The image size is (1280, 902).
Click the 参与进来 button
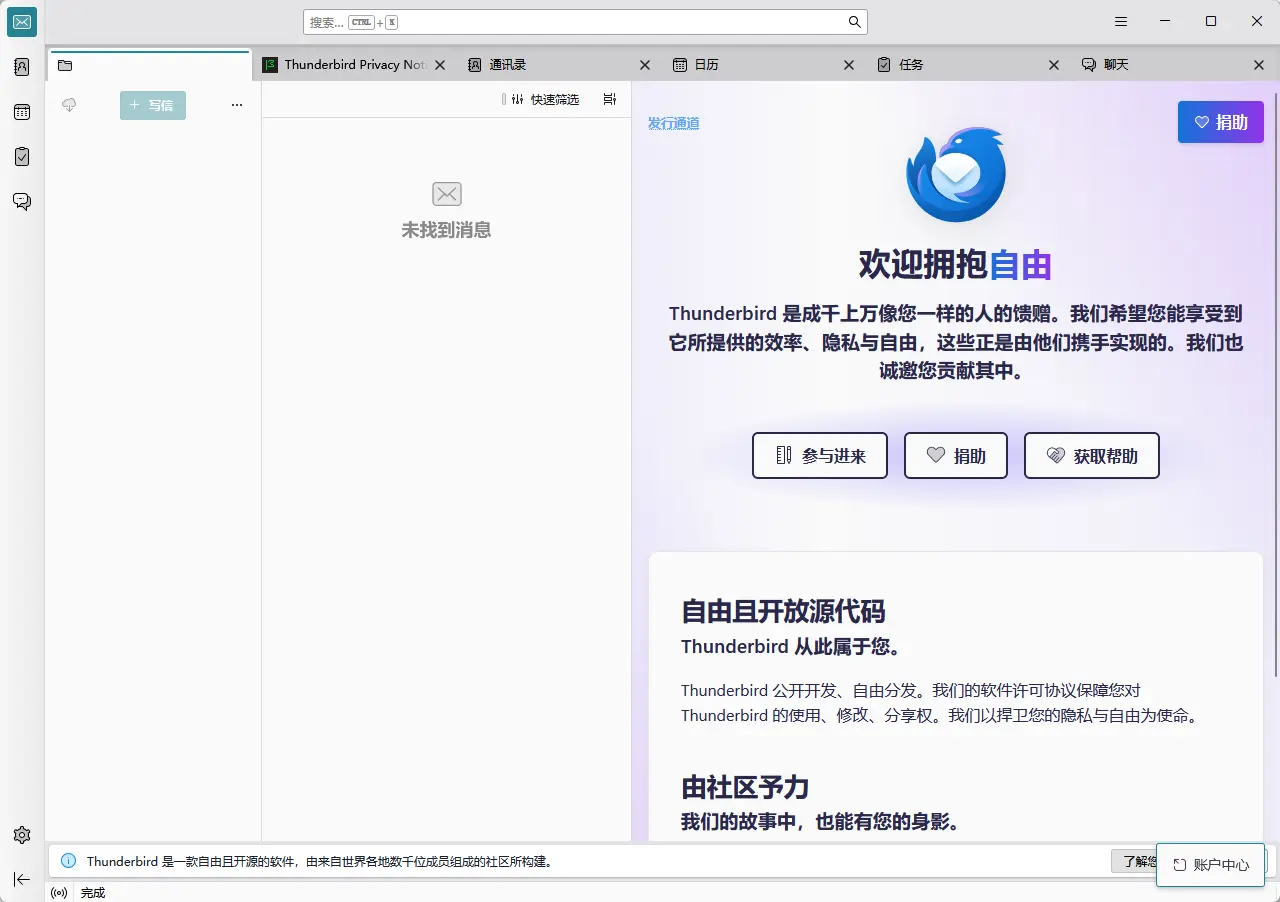coord(820,456)
